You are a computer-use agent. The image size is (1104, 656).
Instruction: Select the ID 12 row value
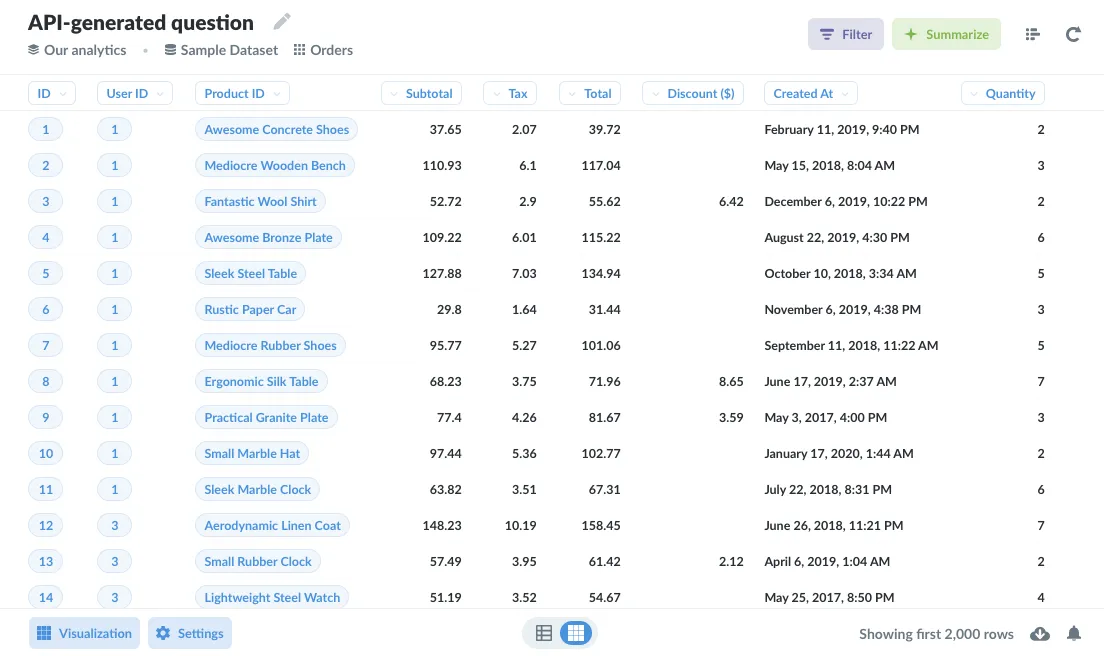[45, 525]
